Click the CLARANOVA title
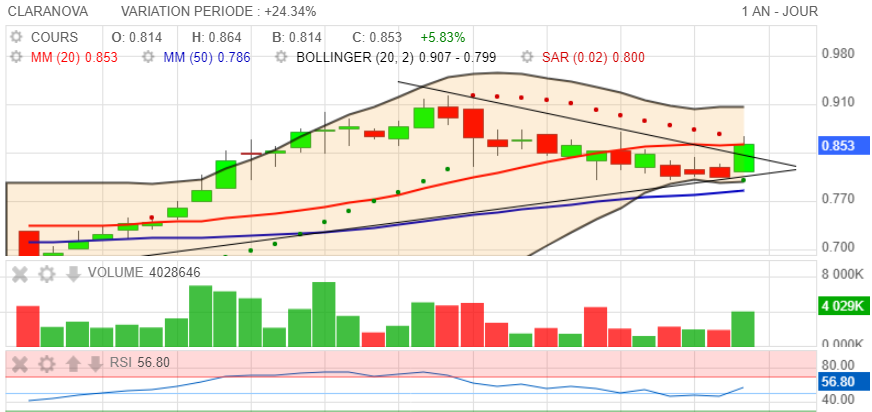This screenshot has height=412, width=872. (48, 11)
